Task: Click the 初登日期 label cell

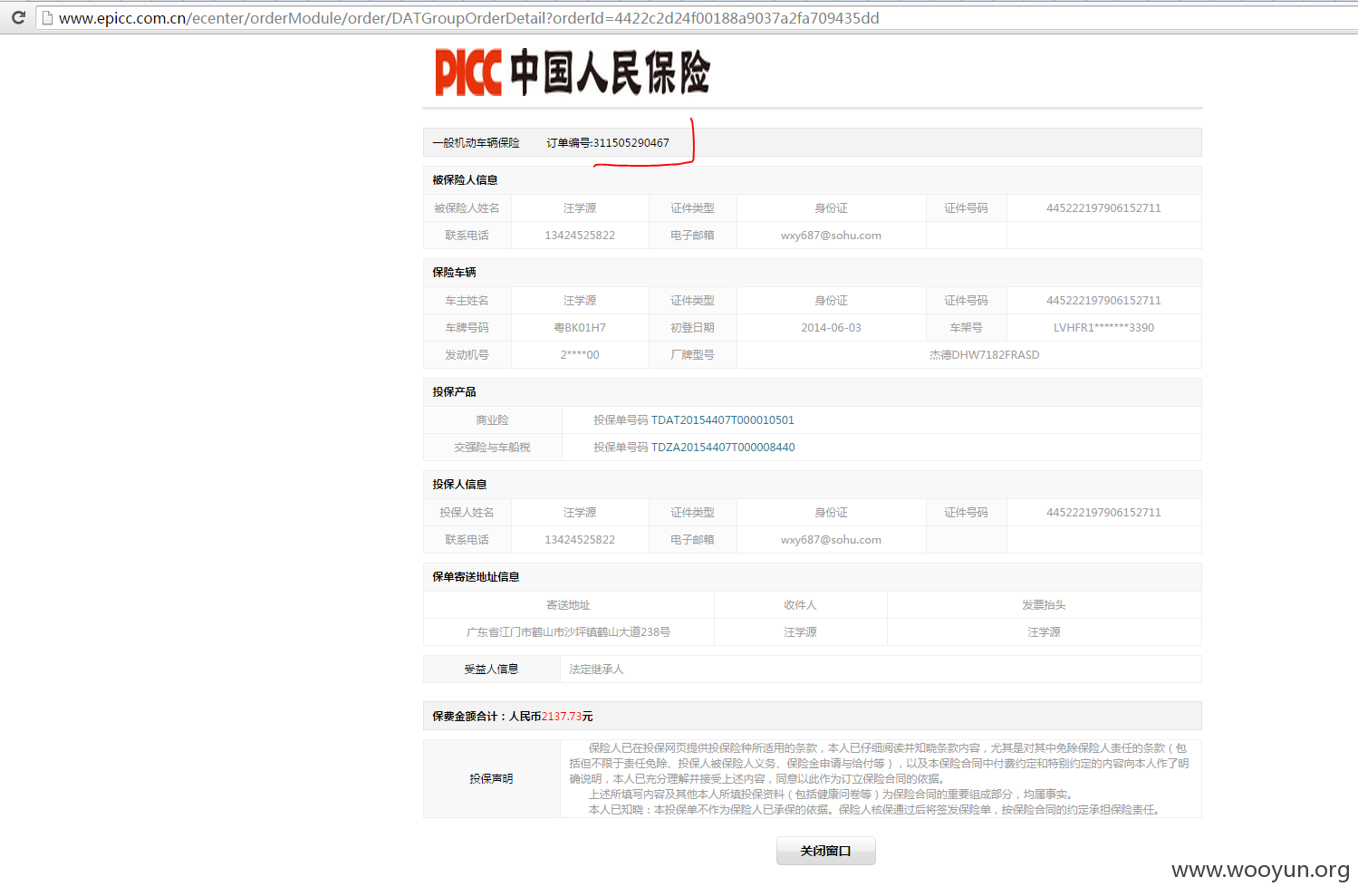Action: 692,328
